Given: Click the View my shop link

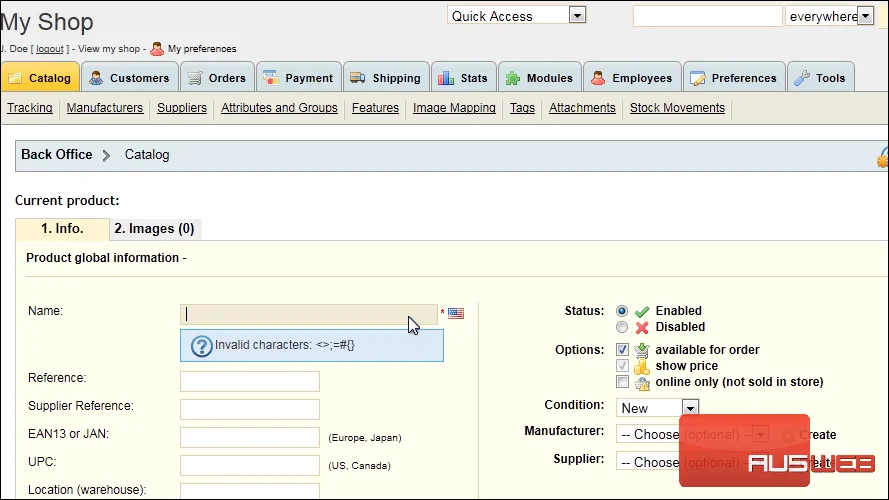Looking at the screenshot, I should tap(109, 49).
